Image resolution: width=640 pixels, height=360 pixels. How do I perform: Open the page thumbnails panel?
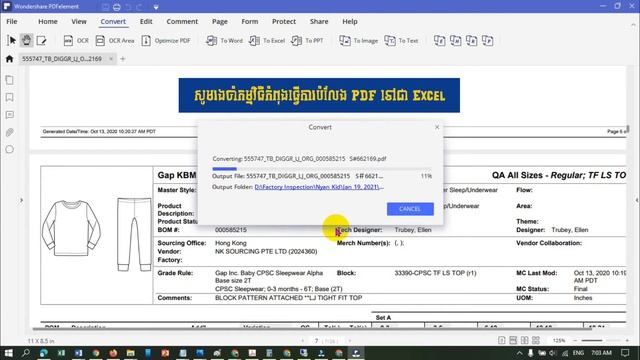[x=9, y=80]
